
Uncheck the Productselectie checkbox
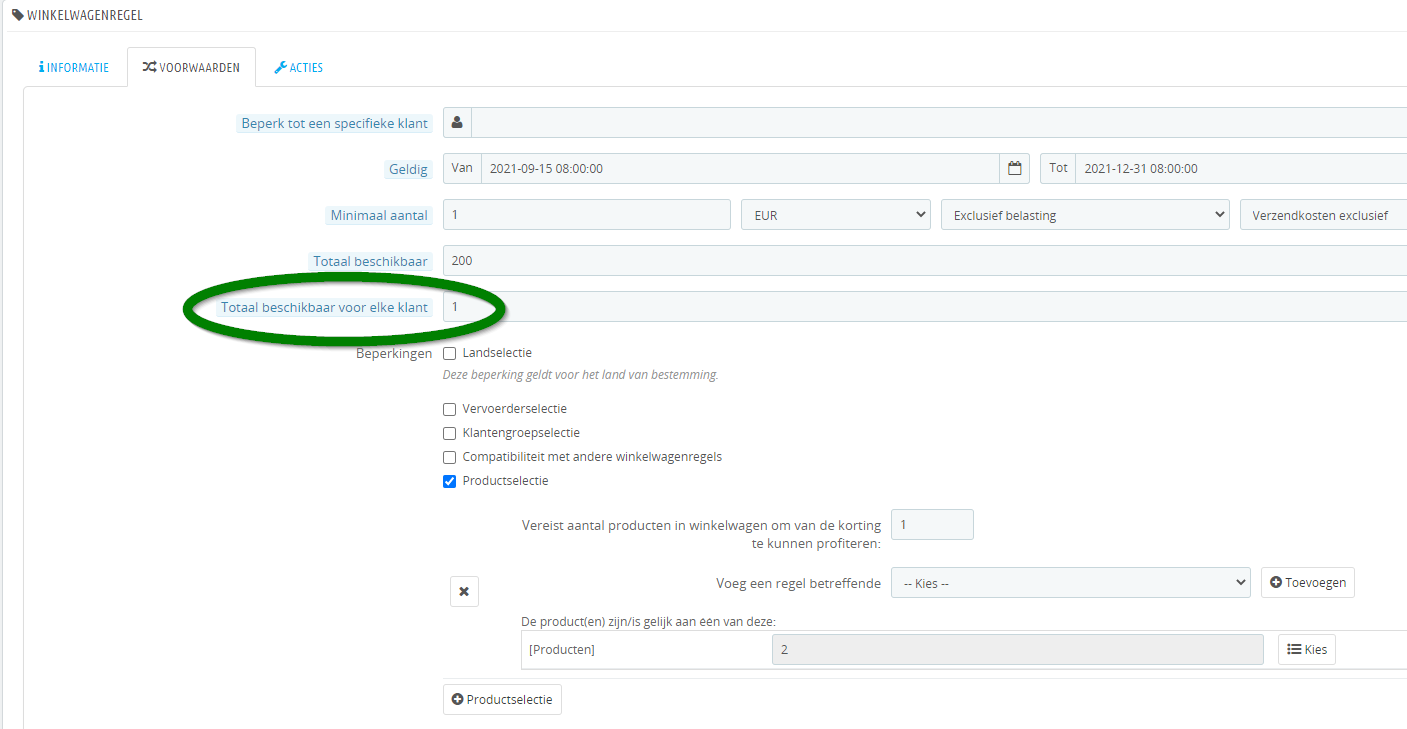450,481
